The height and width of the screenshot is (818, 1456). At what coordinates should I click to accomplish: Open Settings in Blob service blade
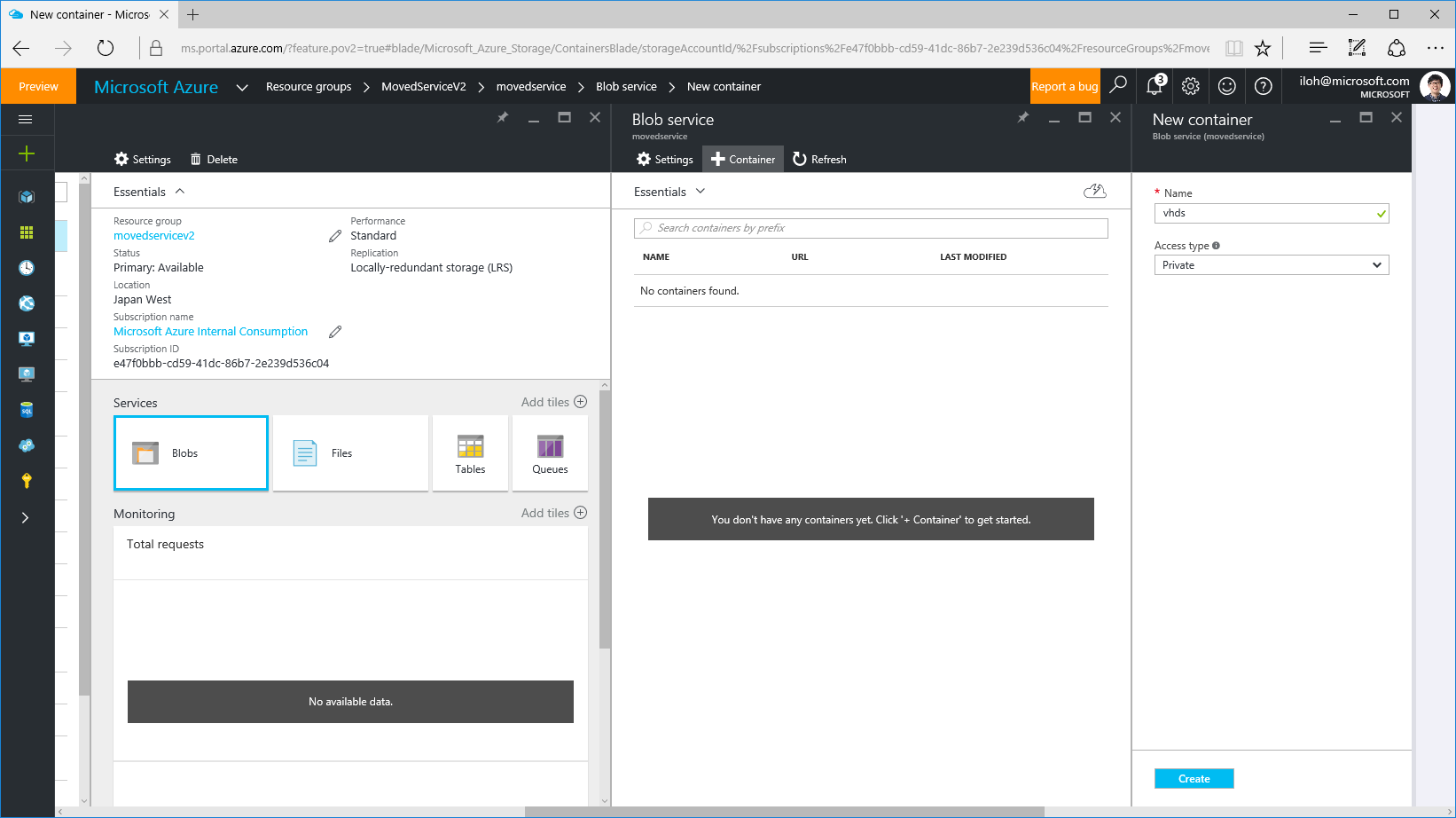[665, 160]
